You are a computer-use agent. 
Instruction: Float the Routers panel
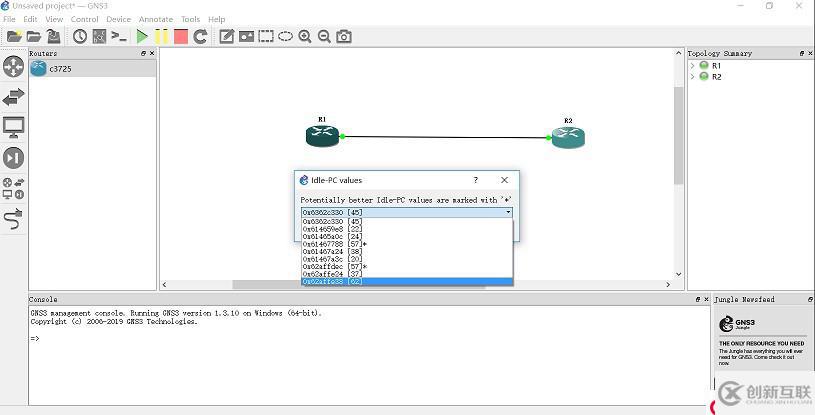[143, 53]
